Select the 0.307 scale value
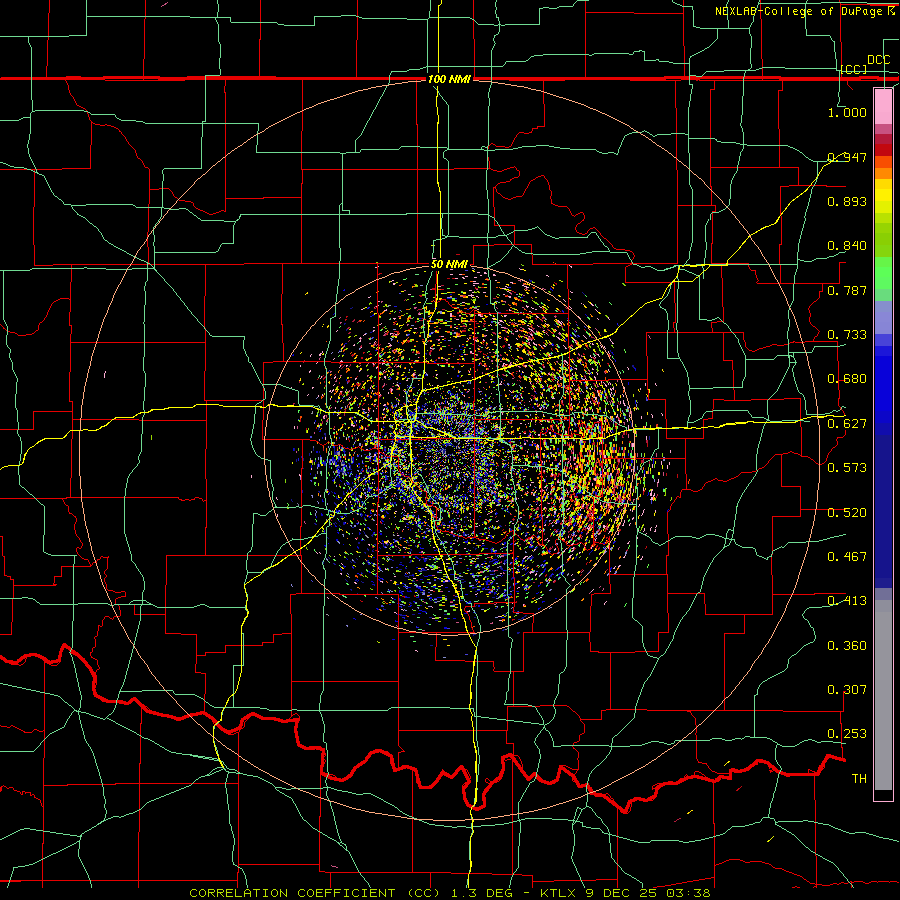The image size is (900, 900). [x=847, y=690]
